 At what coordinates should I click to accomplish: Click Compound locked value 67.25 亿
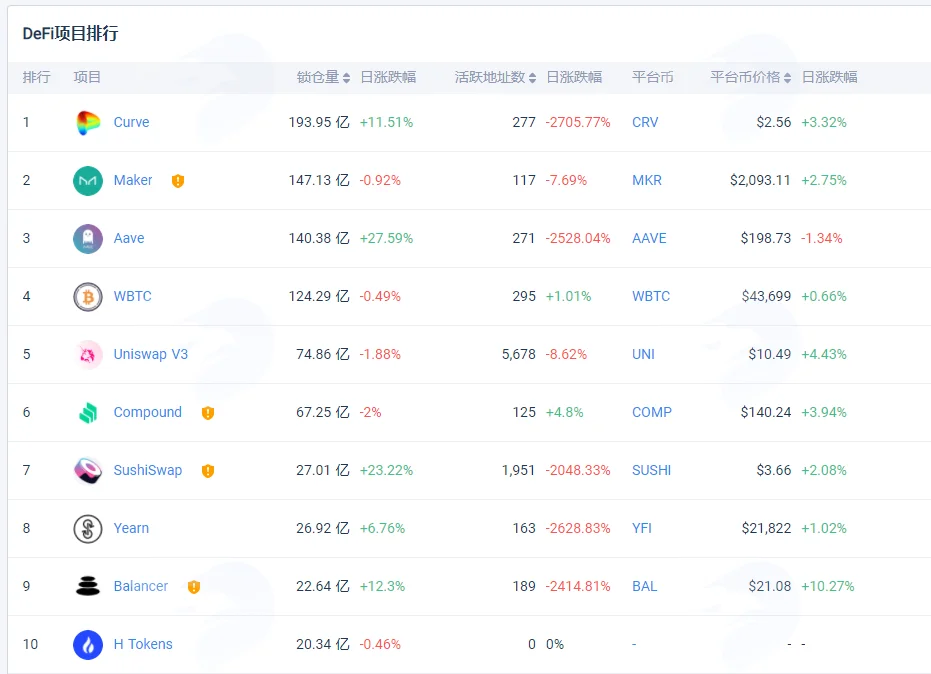[323, 412]
